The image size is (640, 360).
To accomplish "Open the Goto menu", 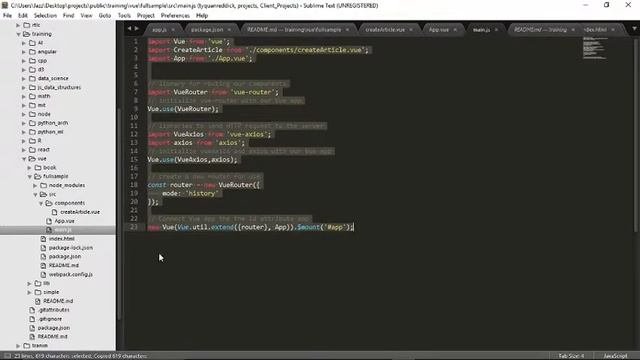I will 105,16.
